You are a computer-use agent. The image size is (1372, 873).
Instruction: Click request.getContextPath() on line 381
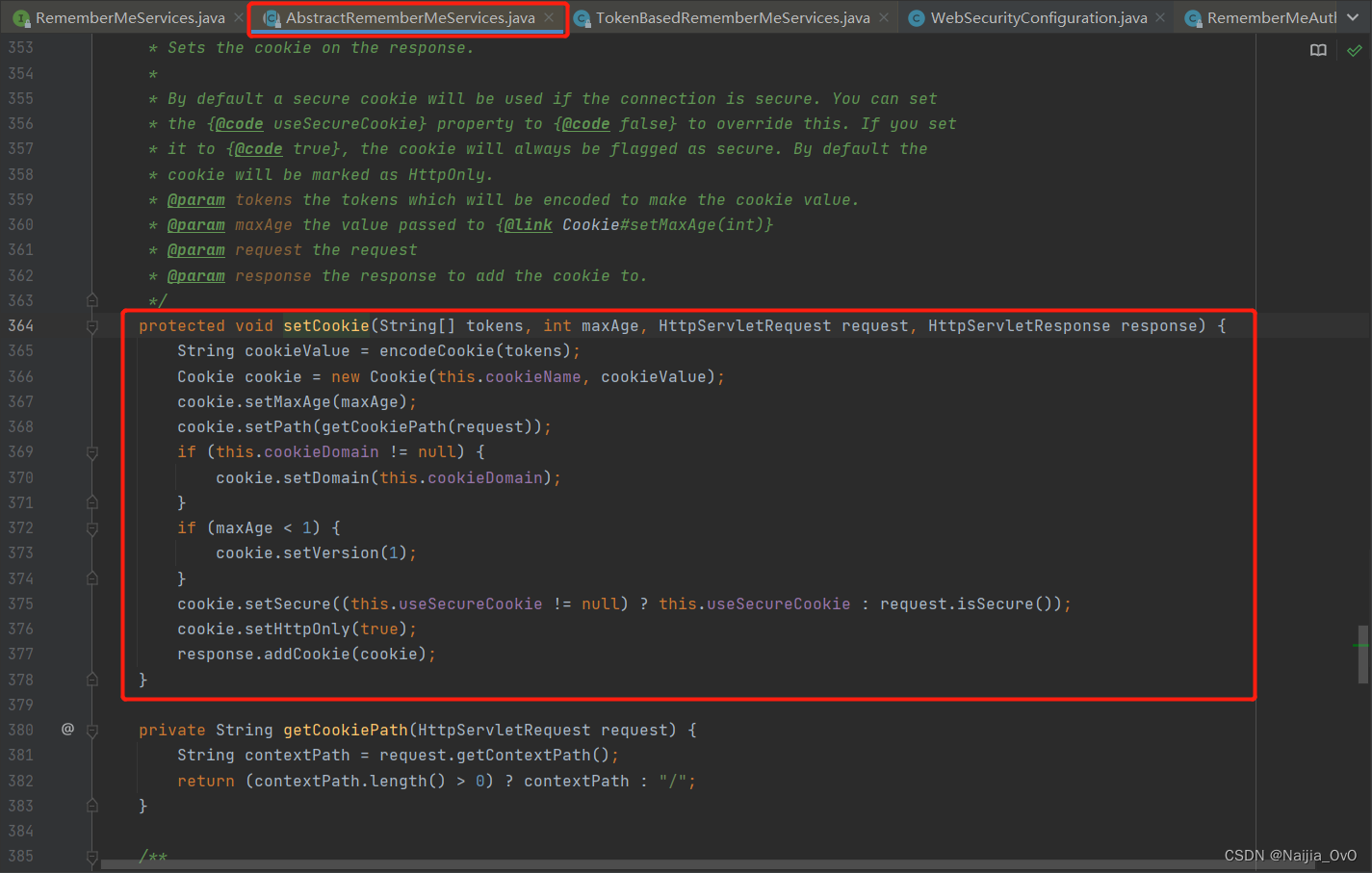click(495, 755)
